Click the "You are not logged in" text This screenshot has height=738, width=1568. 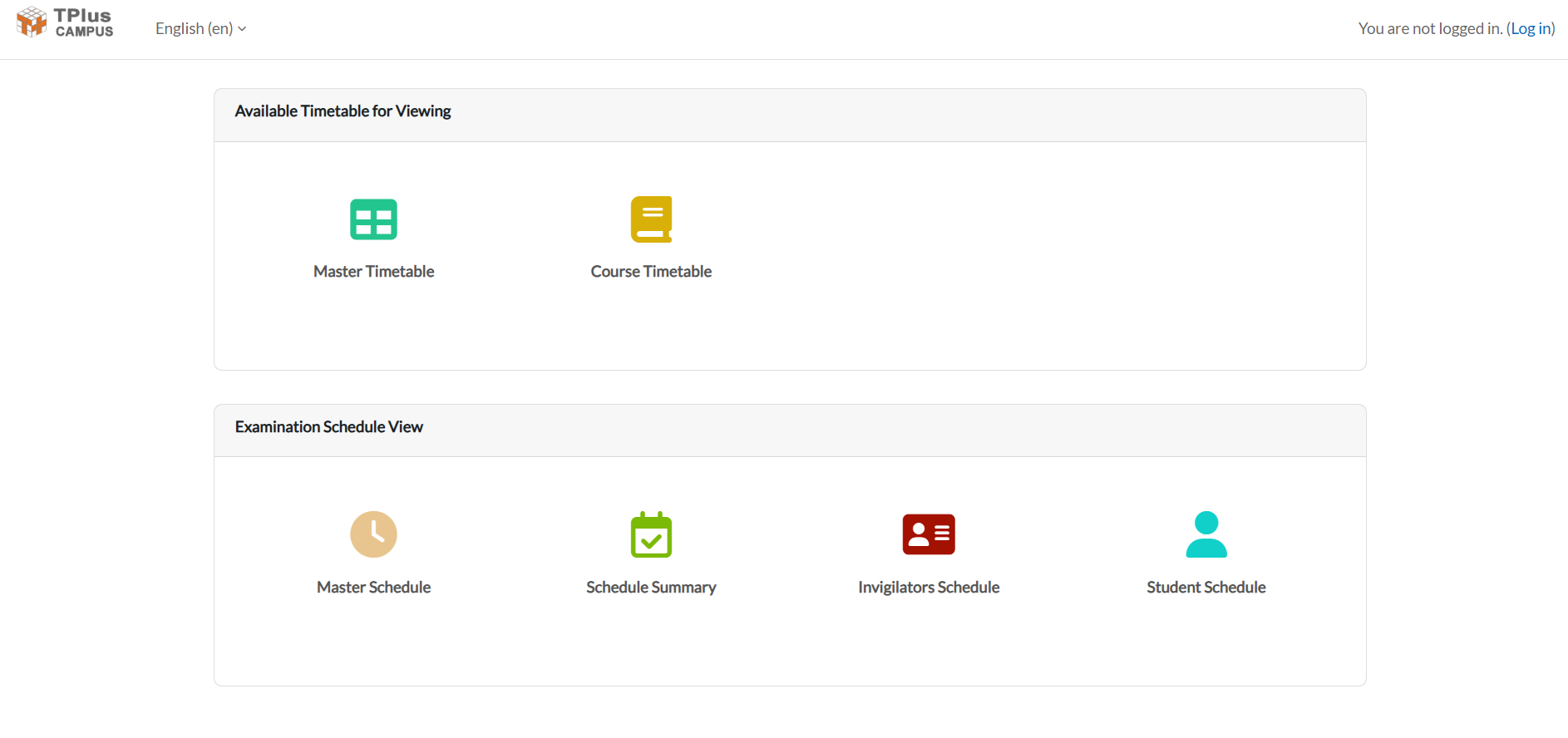coord(1430,29)
